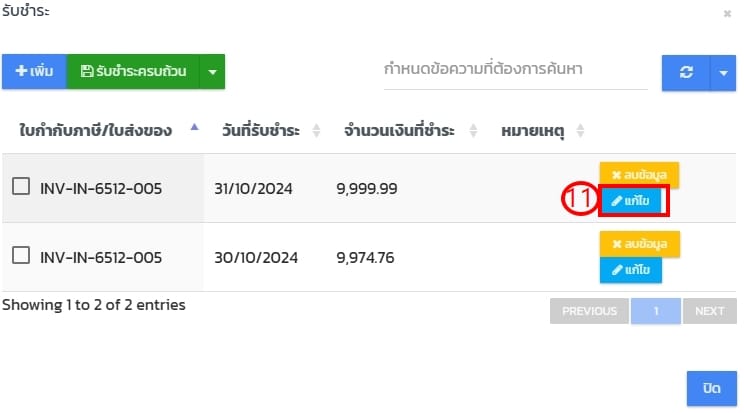
Task: Sort by payment date column
Action: pos(317,131)
